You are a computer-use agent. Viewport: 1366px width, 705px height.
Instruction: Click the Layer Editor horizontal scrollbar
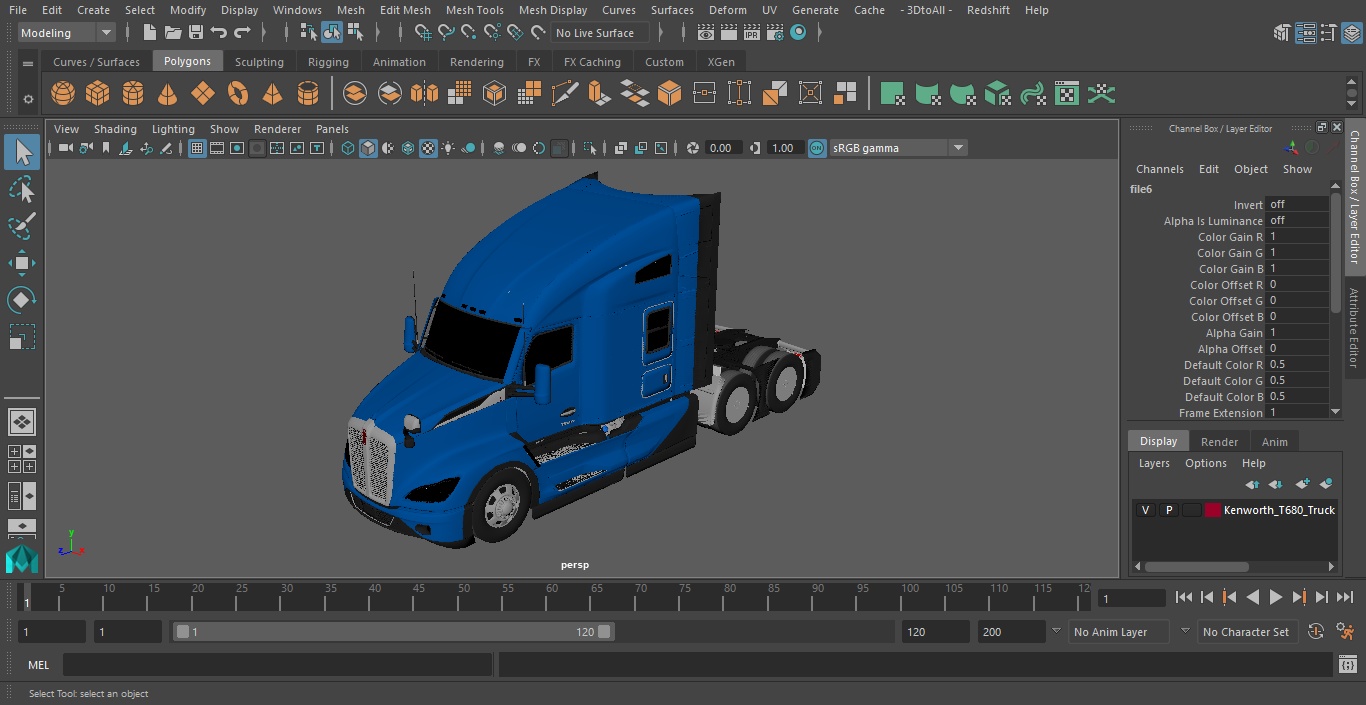pos(1196,566)
